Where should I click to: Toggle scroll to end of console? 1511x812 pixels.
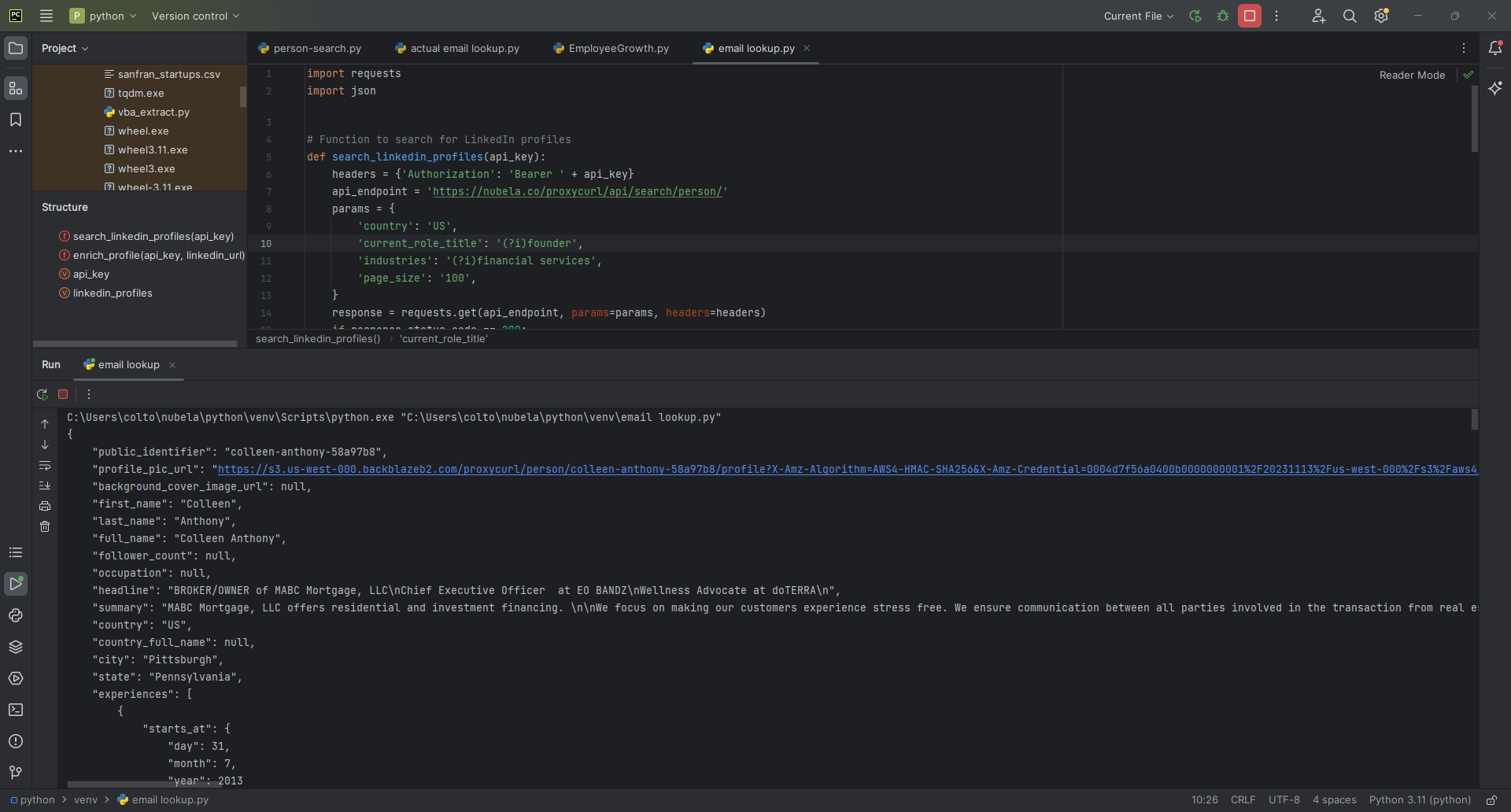pos(45,485)
